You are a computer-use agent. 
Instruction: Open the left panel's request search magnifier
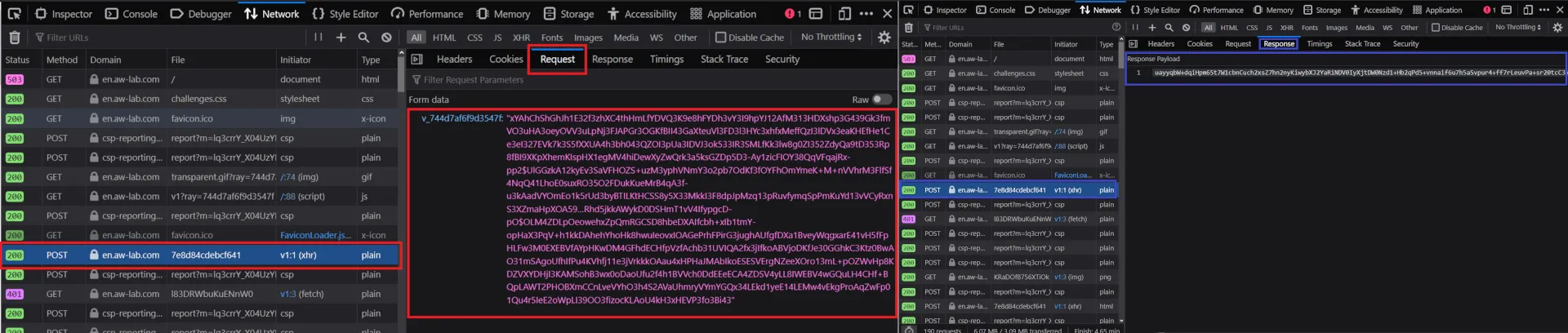tap(363, 38)
